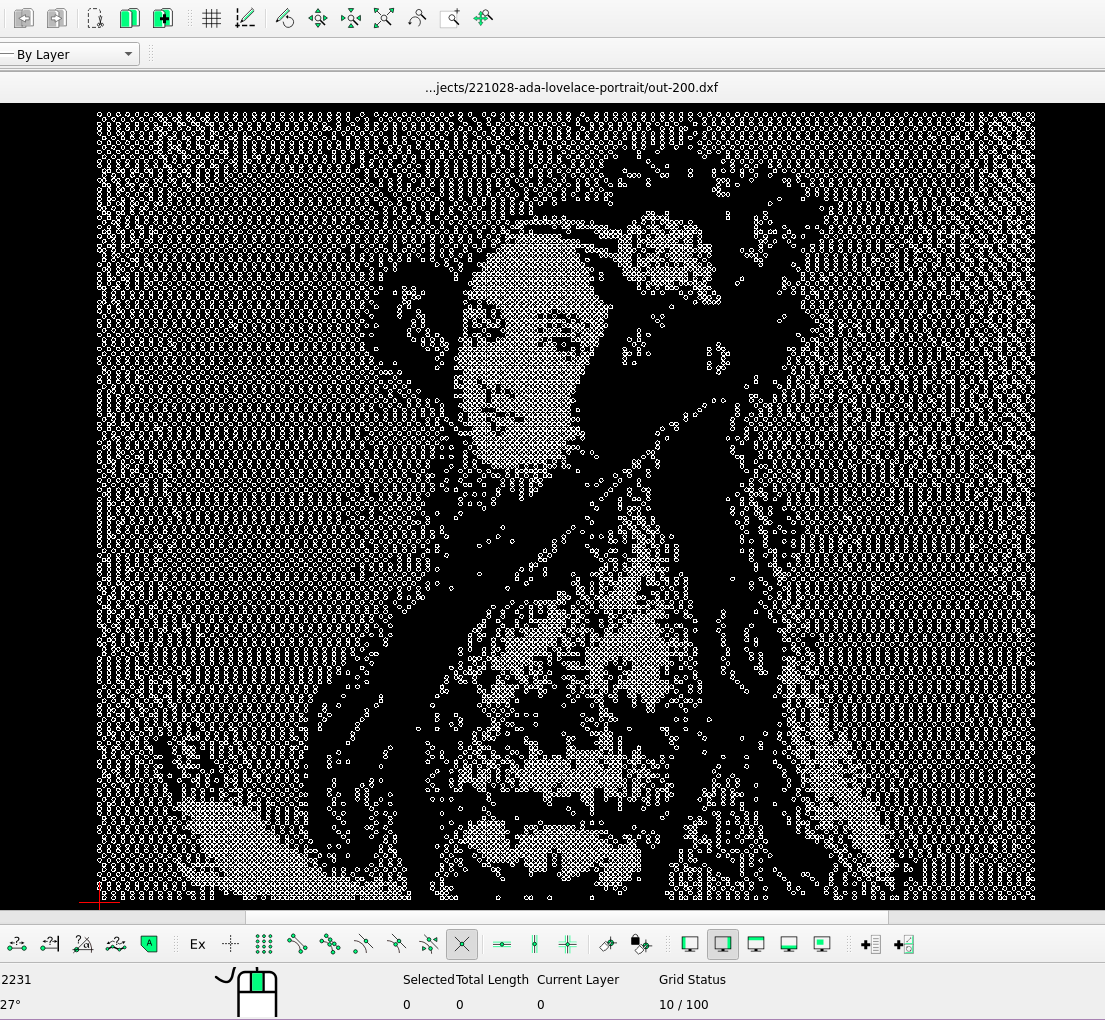Viewport: 1105px width, 1020px height.
Task: Disable the active snap intersection button
Action: (x=462, y=945)
